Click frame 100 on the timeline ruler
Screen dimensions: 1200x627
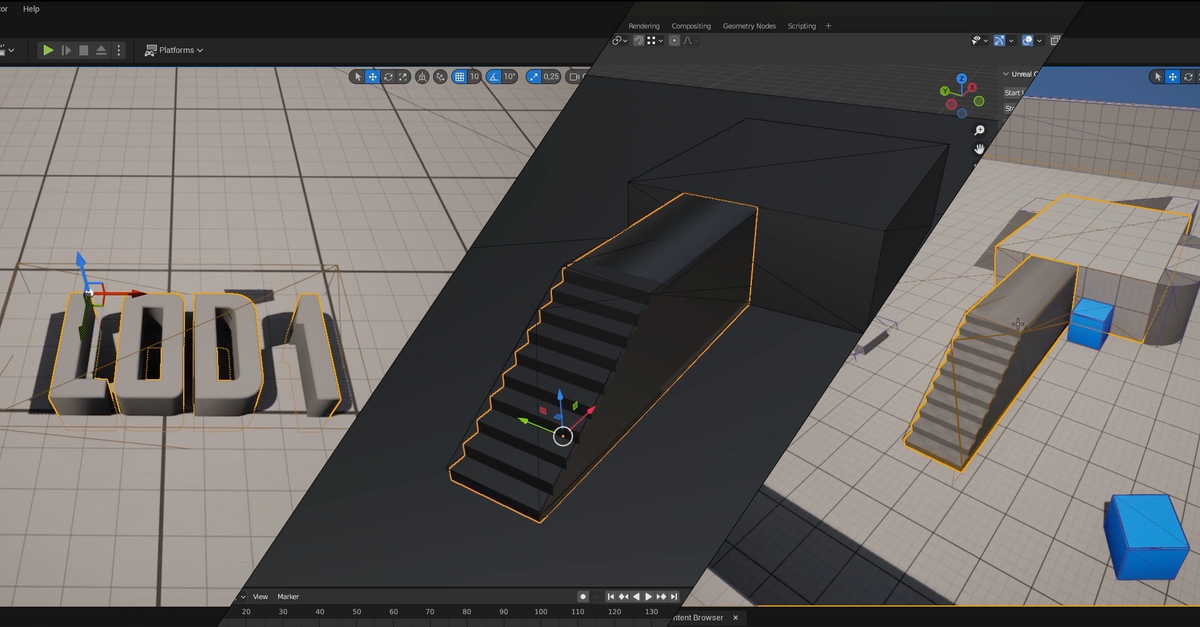[540, 612]
